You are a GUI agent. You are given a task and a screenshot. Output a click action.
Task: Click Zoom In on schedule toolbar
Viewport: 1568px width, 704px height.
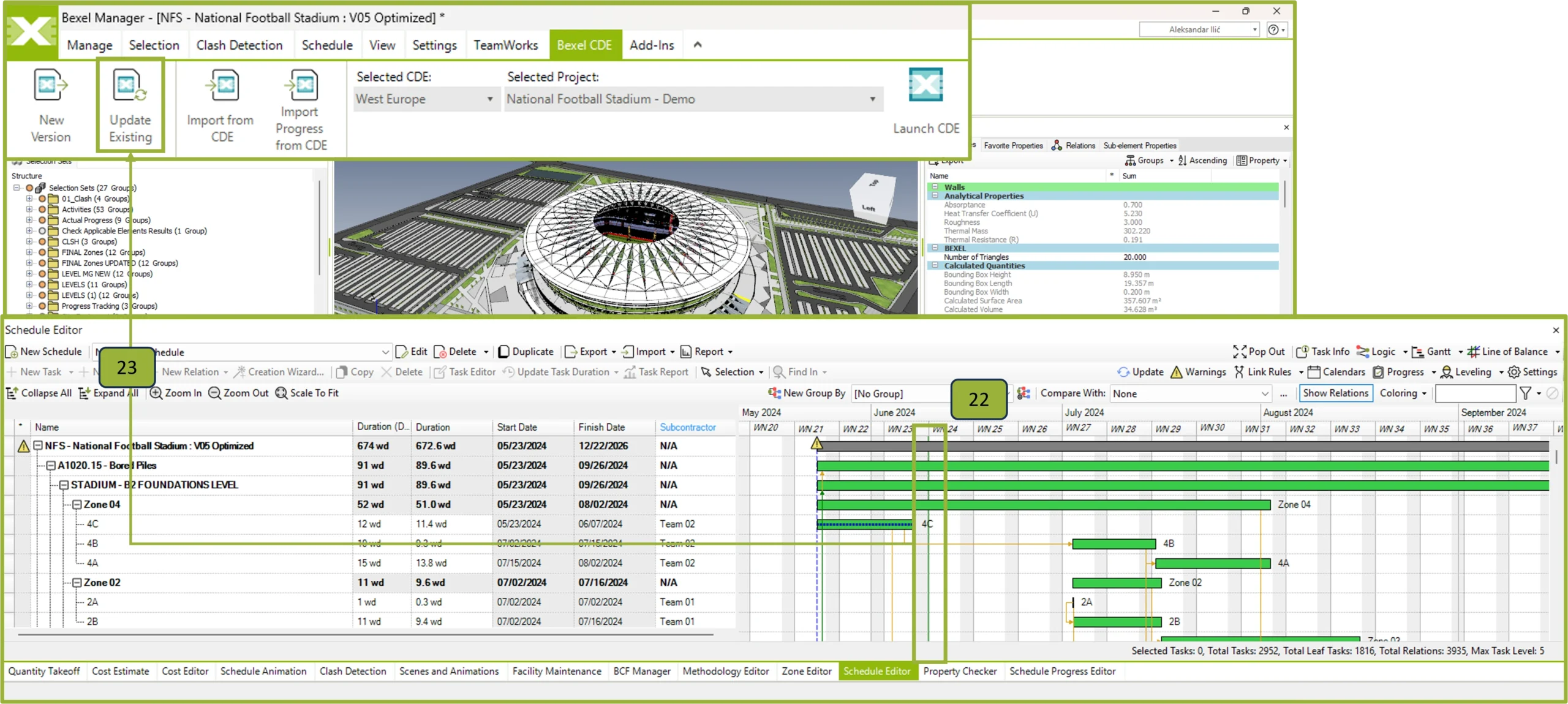[176, 393]
